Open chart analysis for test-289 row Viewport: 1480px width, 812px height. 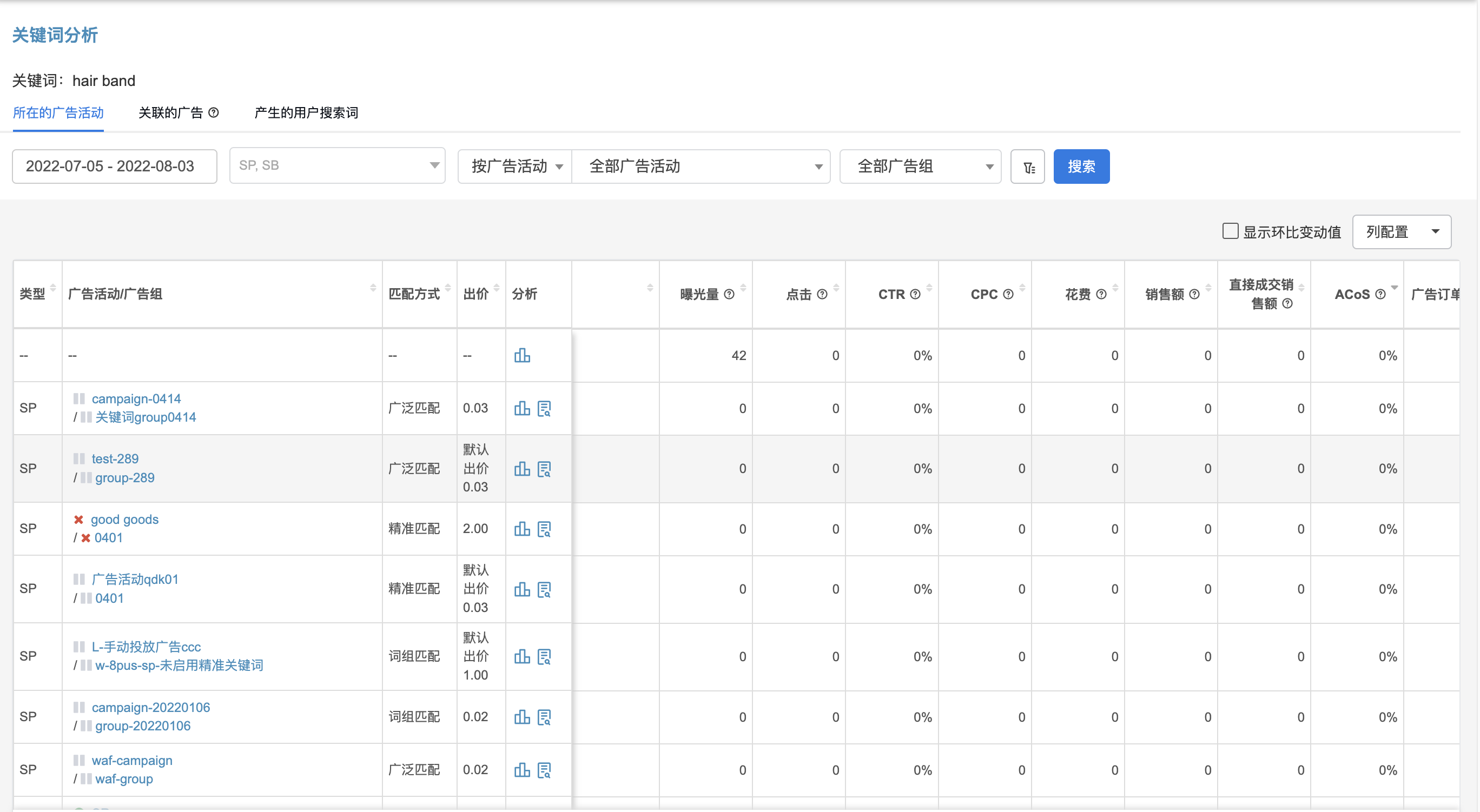point(521,469)
